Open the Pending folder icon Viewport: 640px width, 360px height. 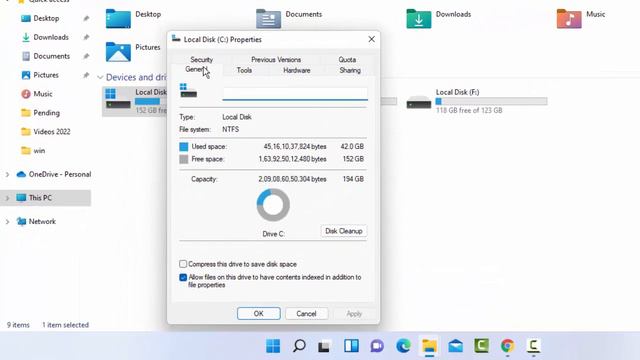pyautogui.click(x=26, y=113)
